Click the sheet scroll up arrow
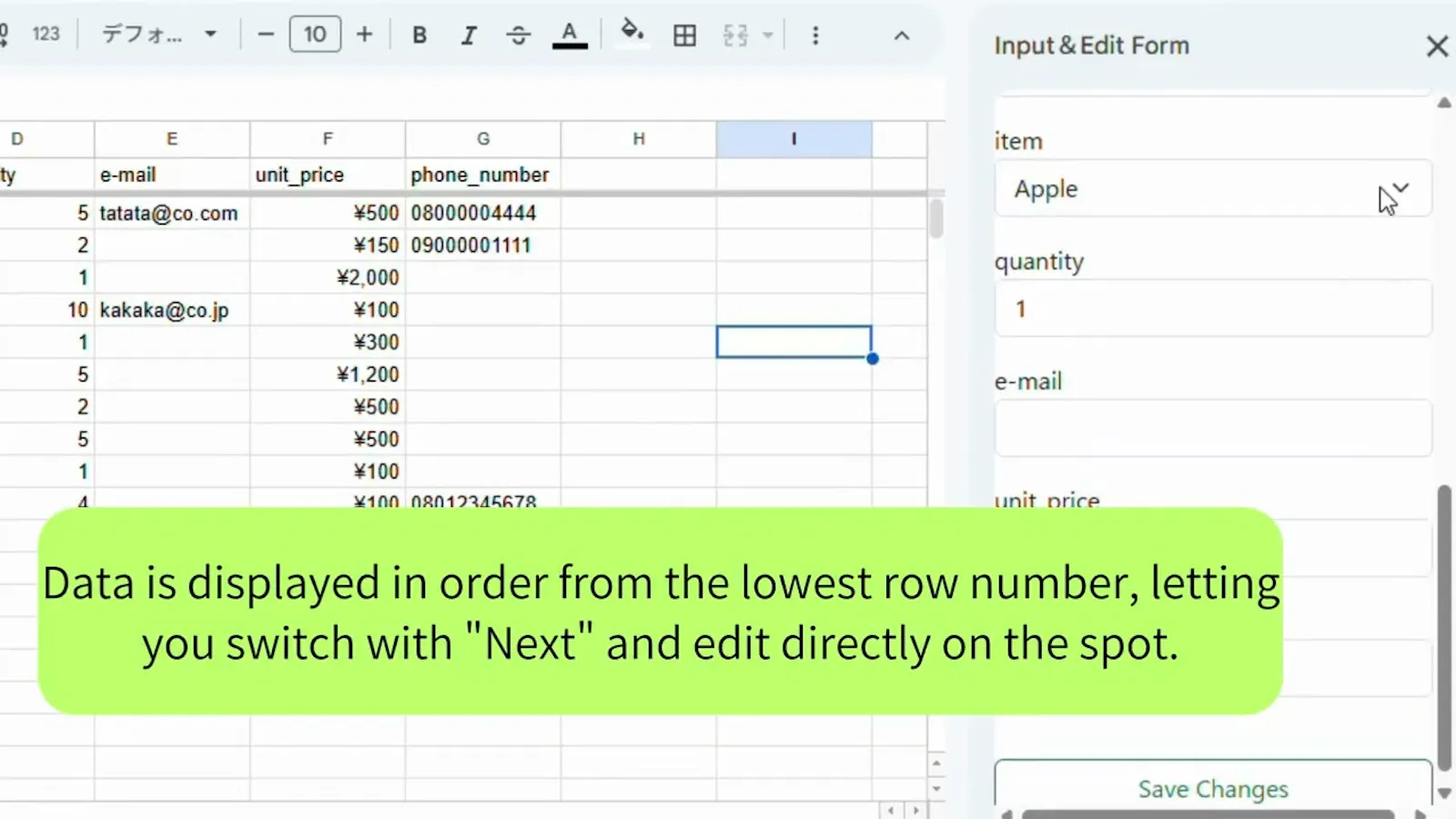Image resolution: width=1456 pixels, height=819 pixels. (x=936, y=763)
